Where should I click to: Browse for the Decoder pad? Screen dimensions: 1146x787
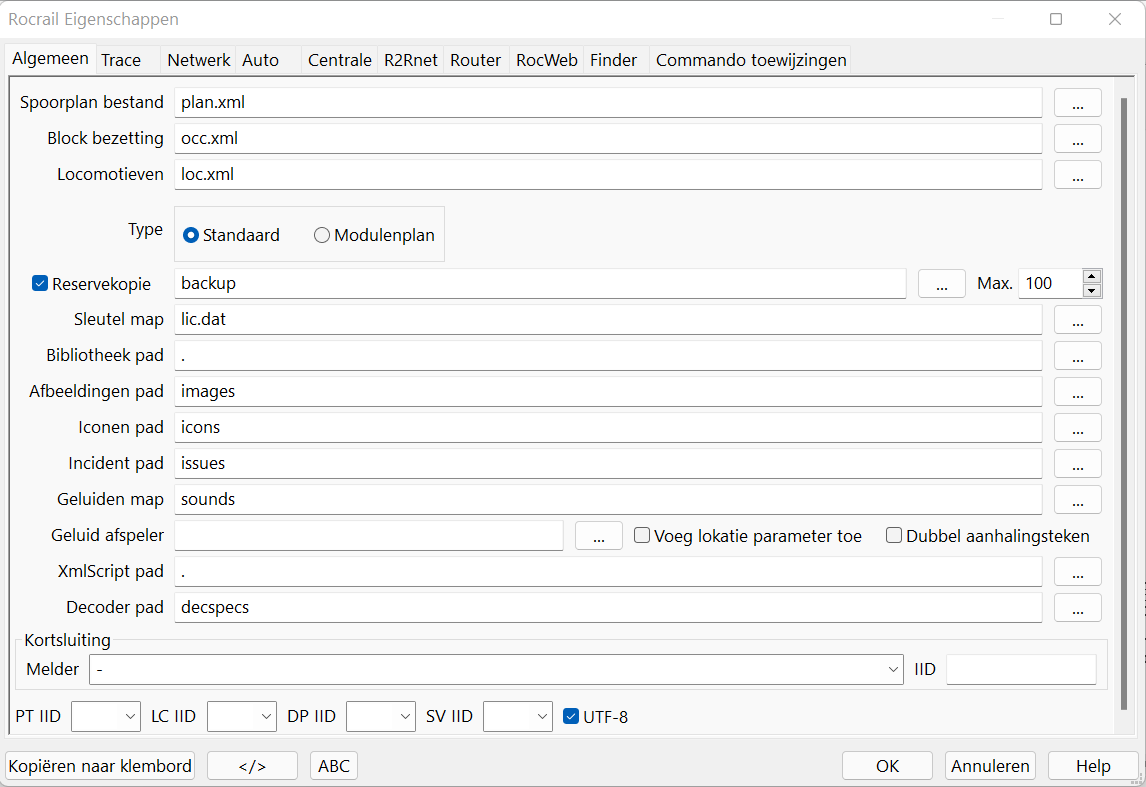1077,608
